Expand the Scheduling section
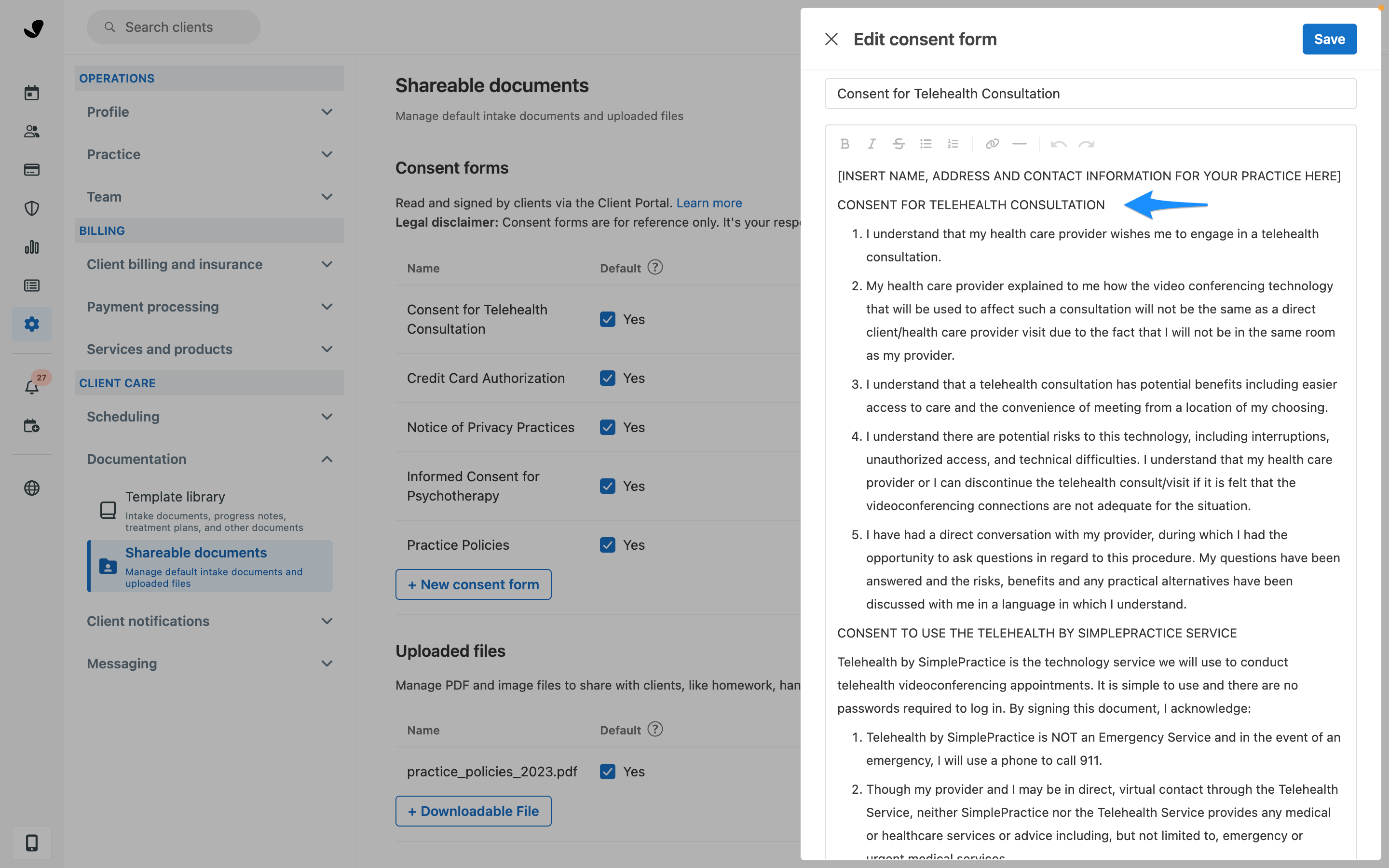The image size is (1389, 868). [209, 417]
